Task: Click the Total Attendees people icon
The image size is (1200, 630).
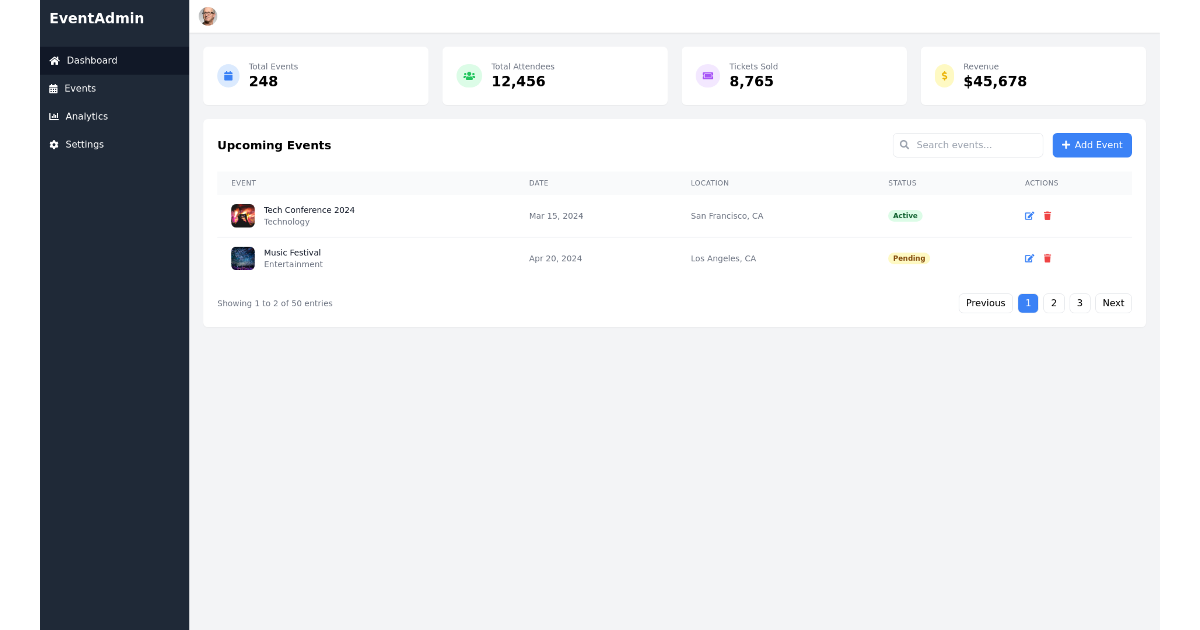Action: tap(467, 75)
